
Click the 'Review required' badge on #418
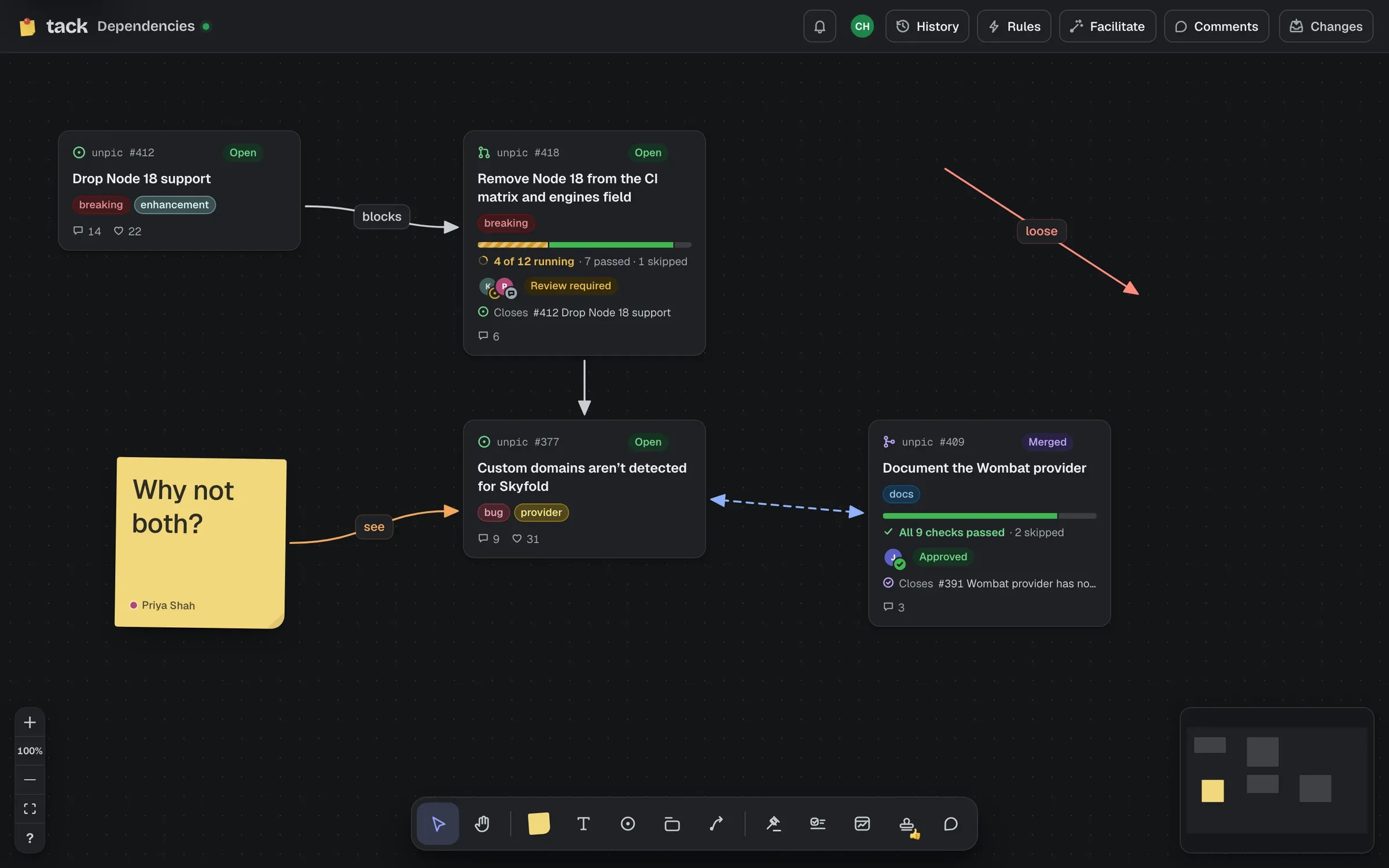click(x=571, y=285)
